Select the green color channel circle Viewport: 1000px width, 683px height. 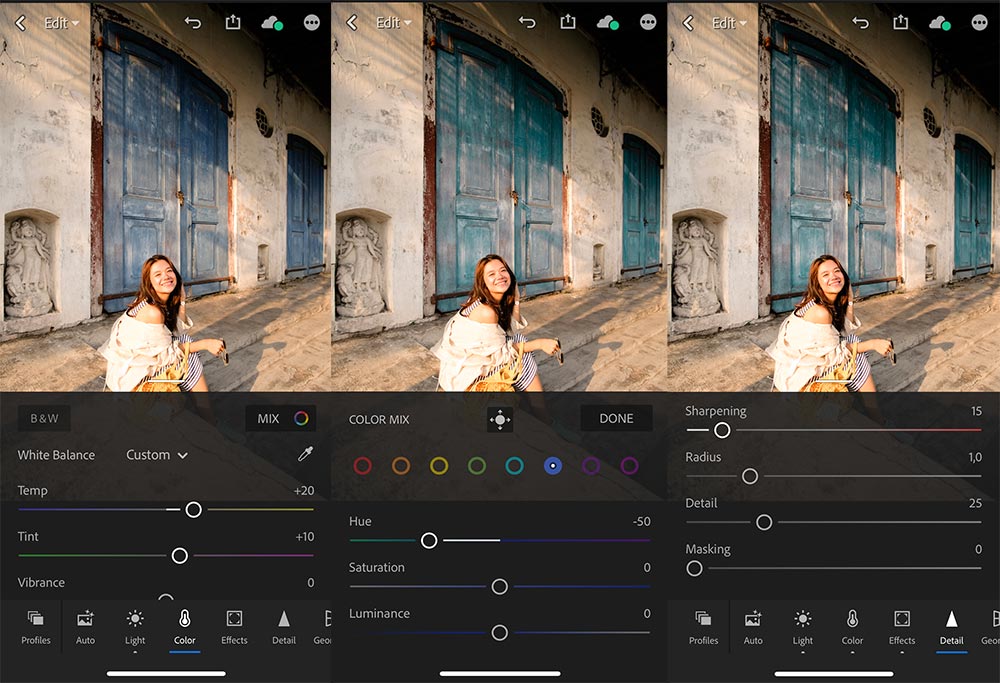[477, 466]
